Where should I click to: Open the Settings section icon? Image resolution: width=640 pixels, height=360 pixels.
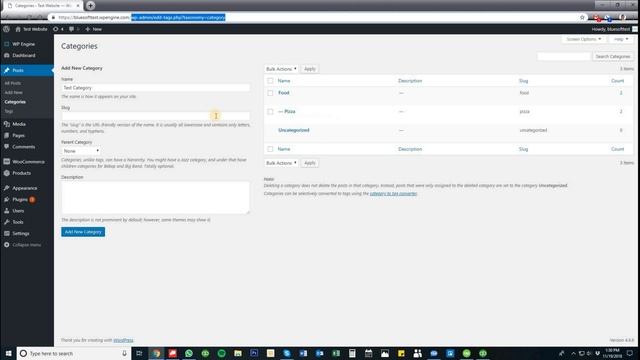point(7,233)
